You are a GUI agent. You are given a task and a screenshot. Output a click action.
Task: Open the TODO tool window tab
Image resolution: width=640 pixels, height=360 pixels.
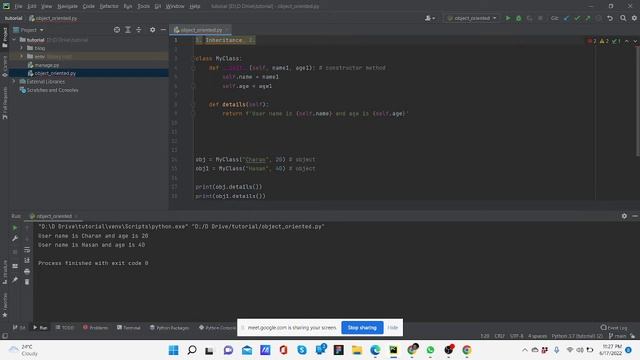point(65,327)
